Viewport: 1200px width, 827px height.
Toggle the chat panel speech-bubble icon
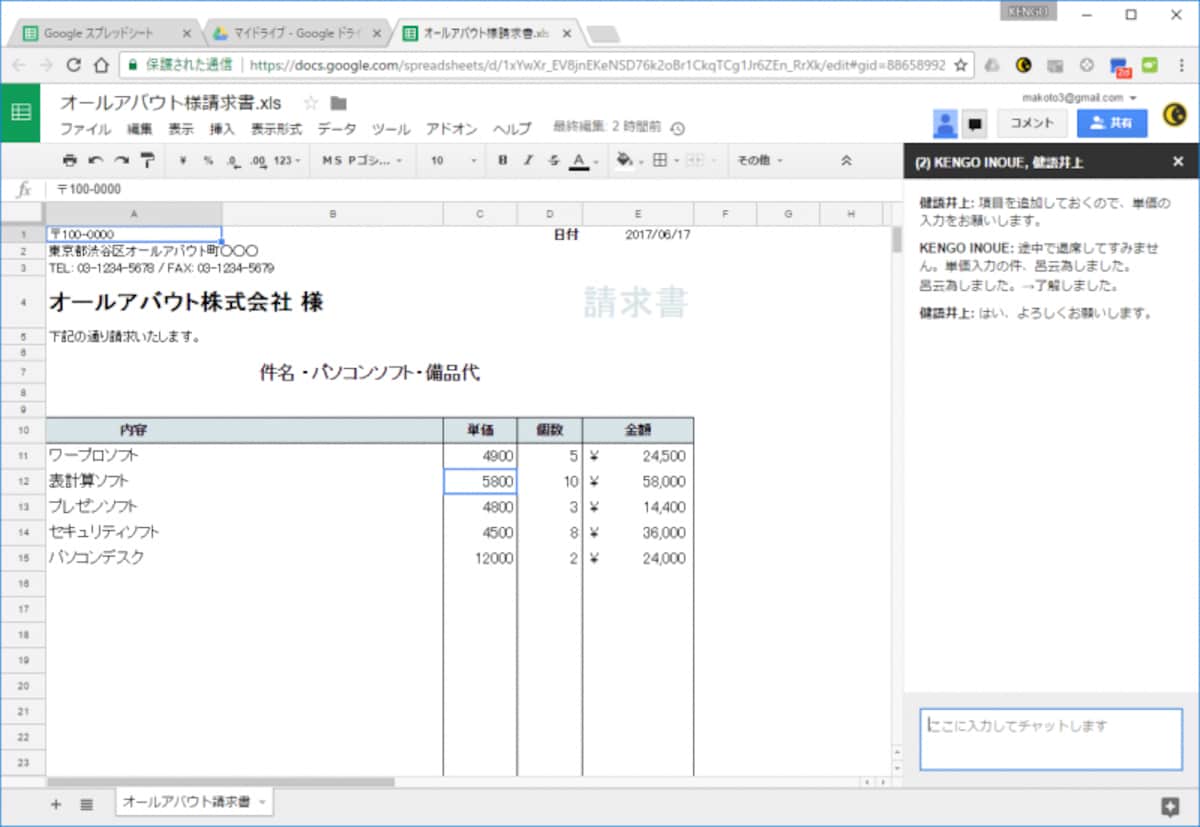(x=974, y=124)
